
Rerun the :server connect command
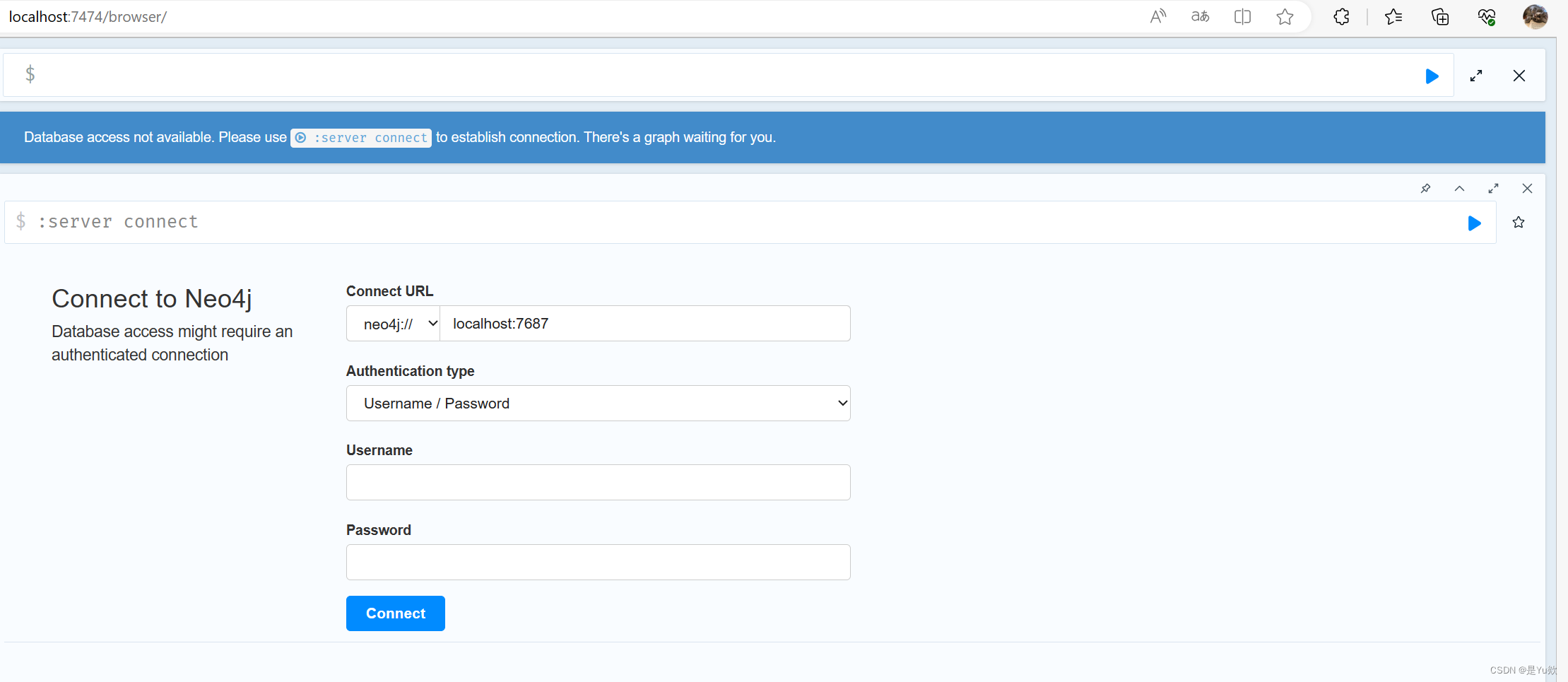point(1474,223)
